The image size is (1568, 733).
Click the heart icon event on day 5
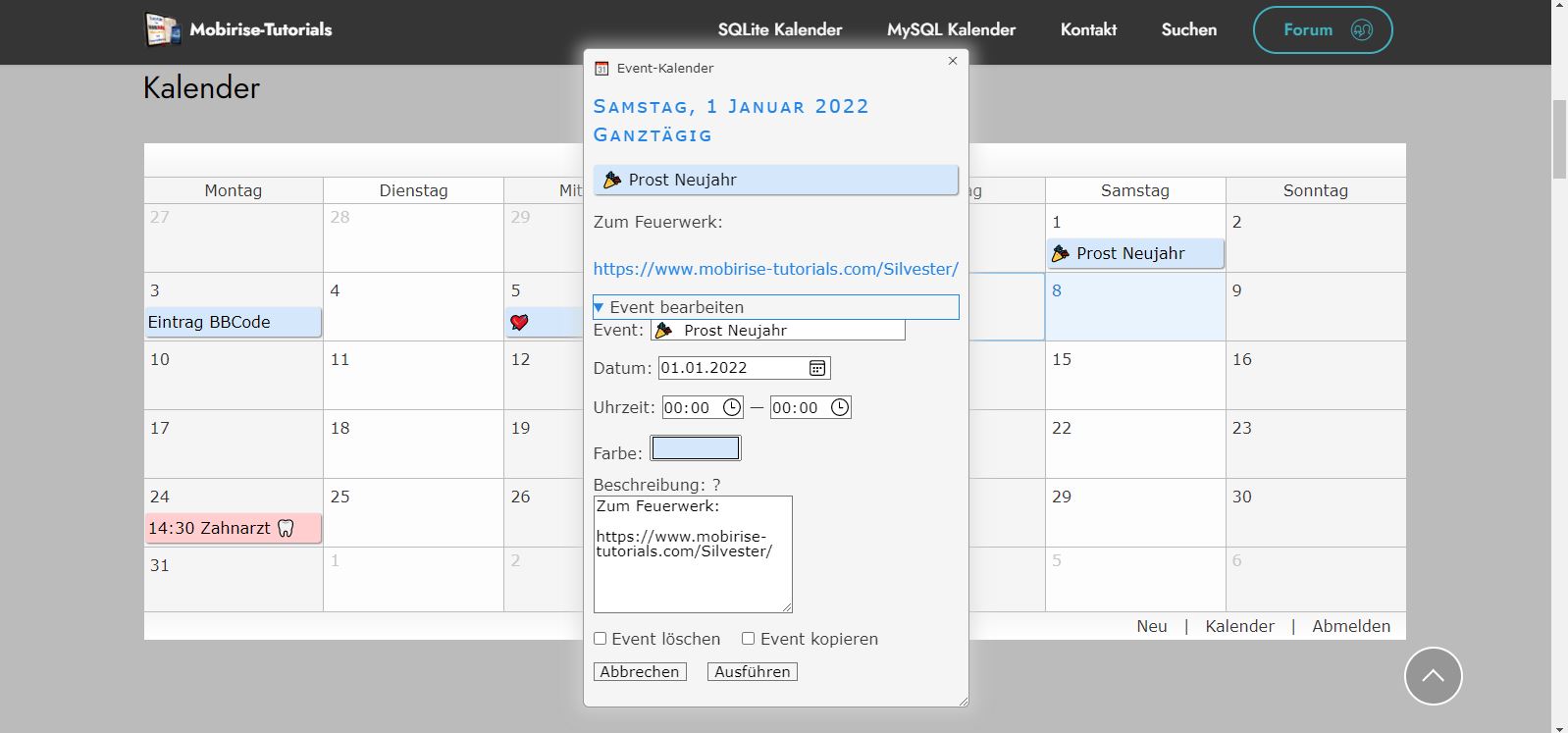520,323
